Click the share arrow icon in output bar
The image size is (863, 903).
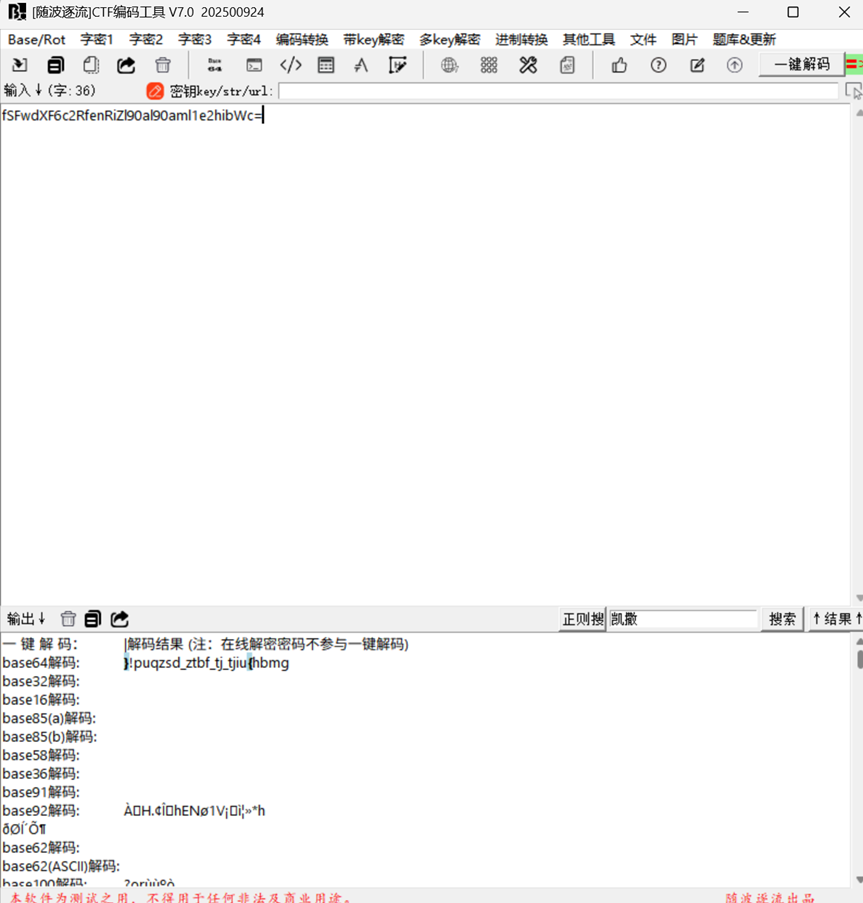(x=120, y=619)
